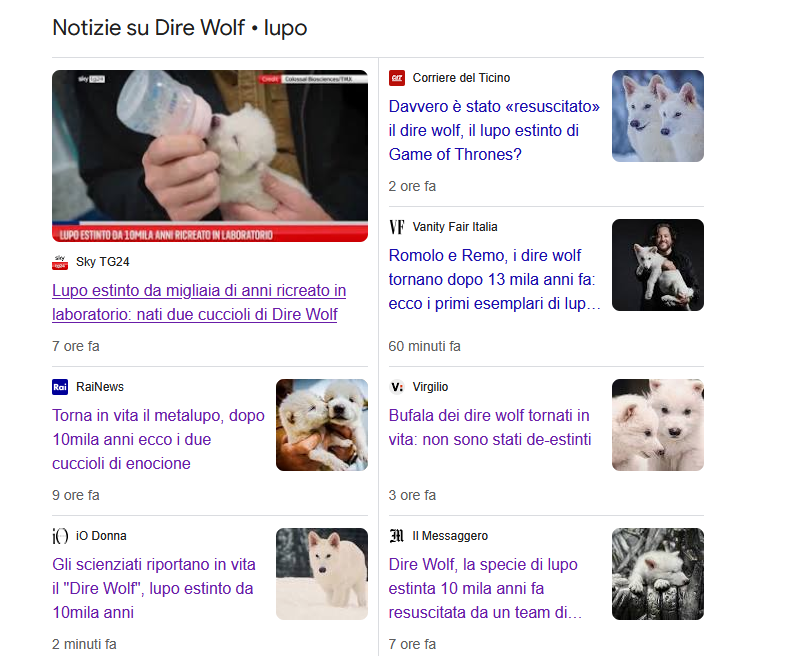This screenshot has height=656, width=789.
Task: Click the Corriere del Ticino logo icon
Action: click(x=397, y=78)
